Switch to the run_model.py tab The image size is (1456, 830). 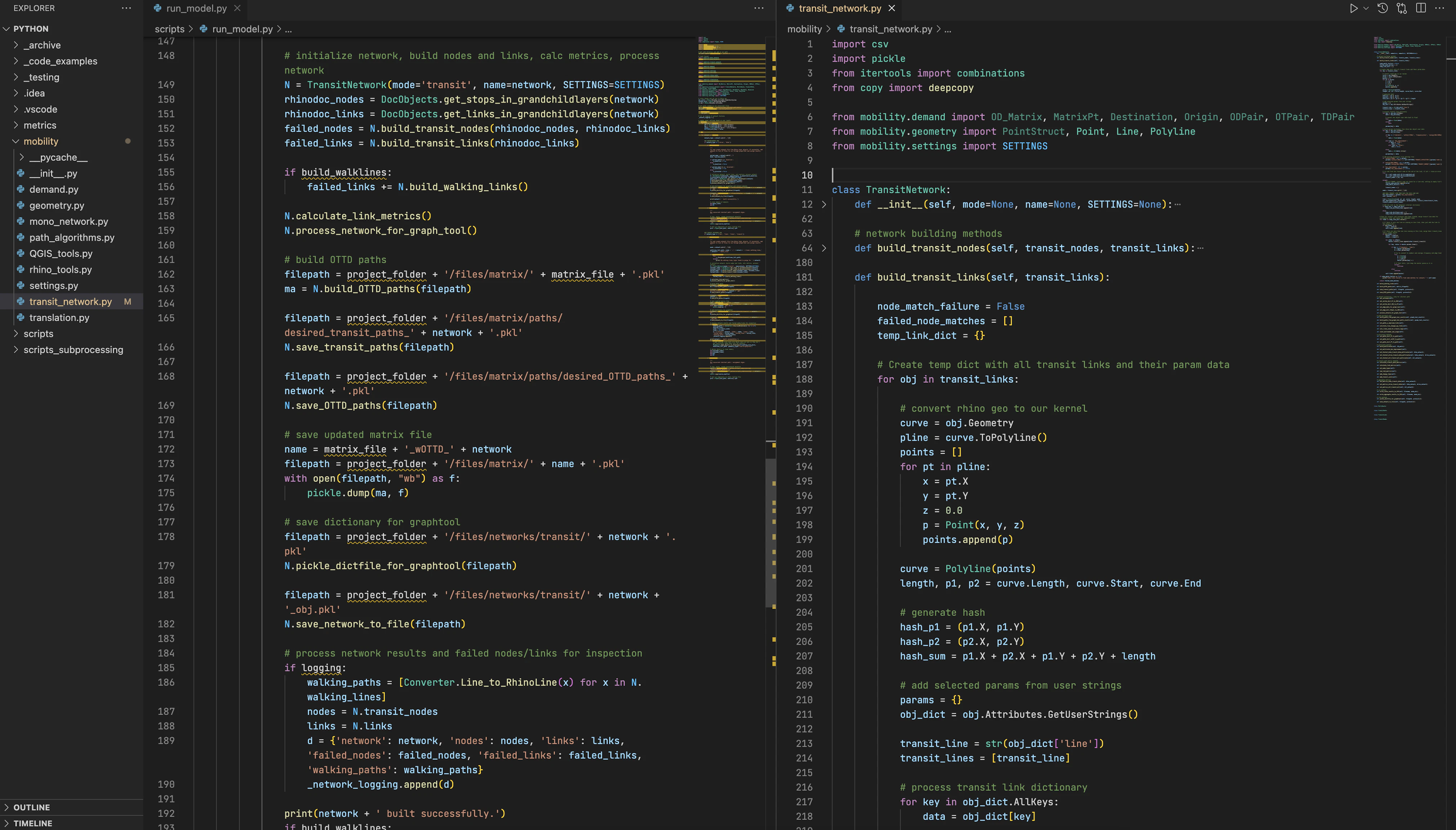196,8
